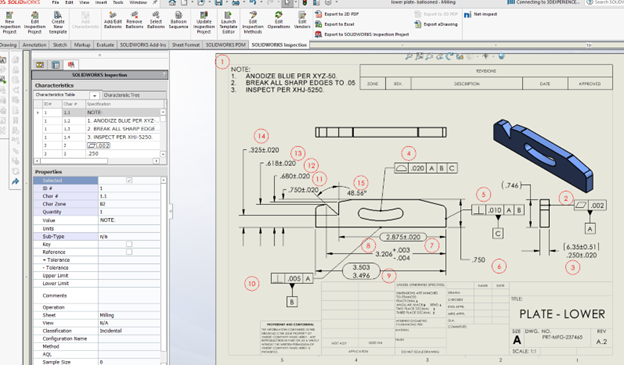Click Remove Balloons tool
Screen dimensions: 624x365
135,20
